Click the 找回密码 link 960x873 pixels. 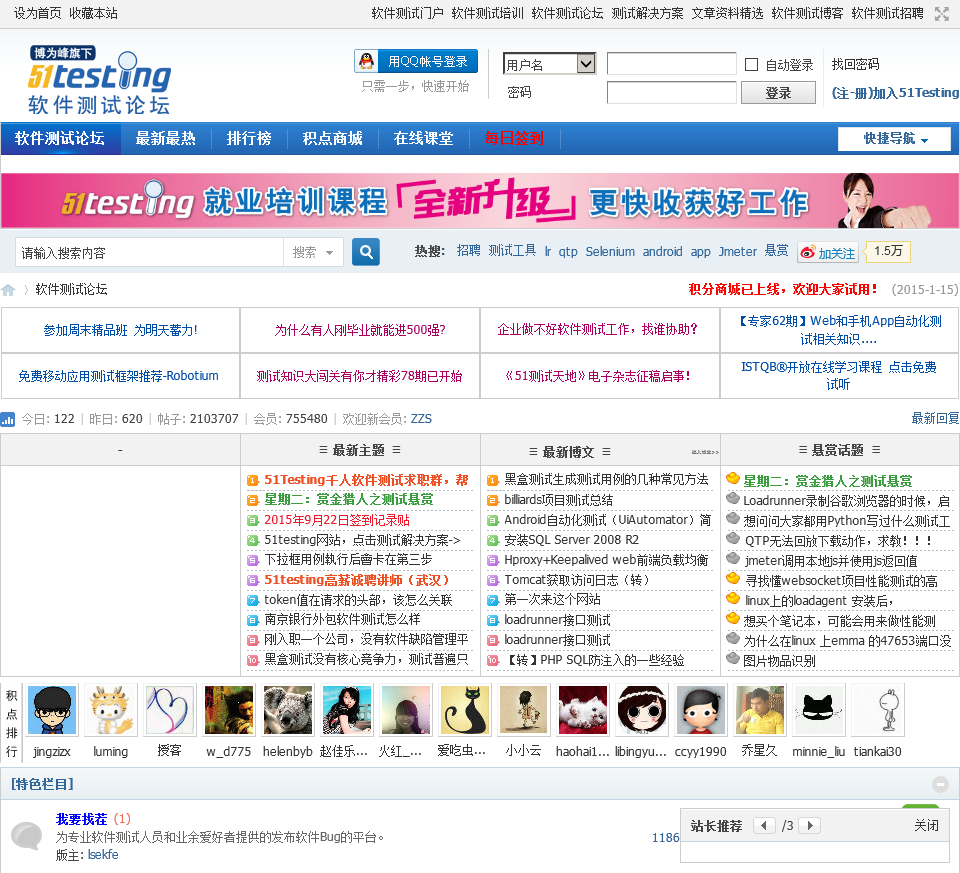(855, 64)
